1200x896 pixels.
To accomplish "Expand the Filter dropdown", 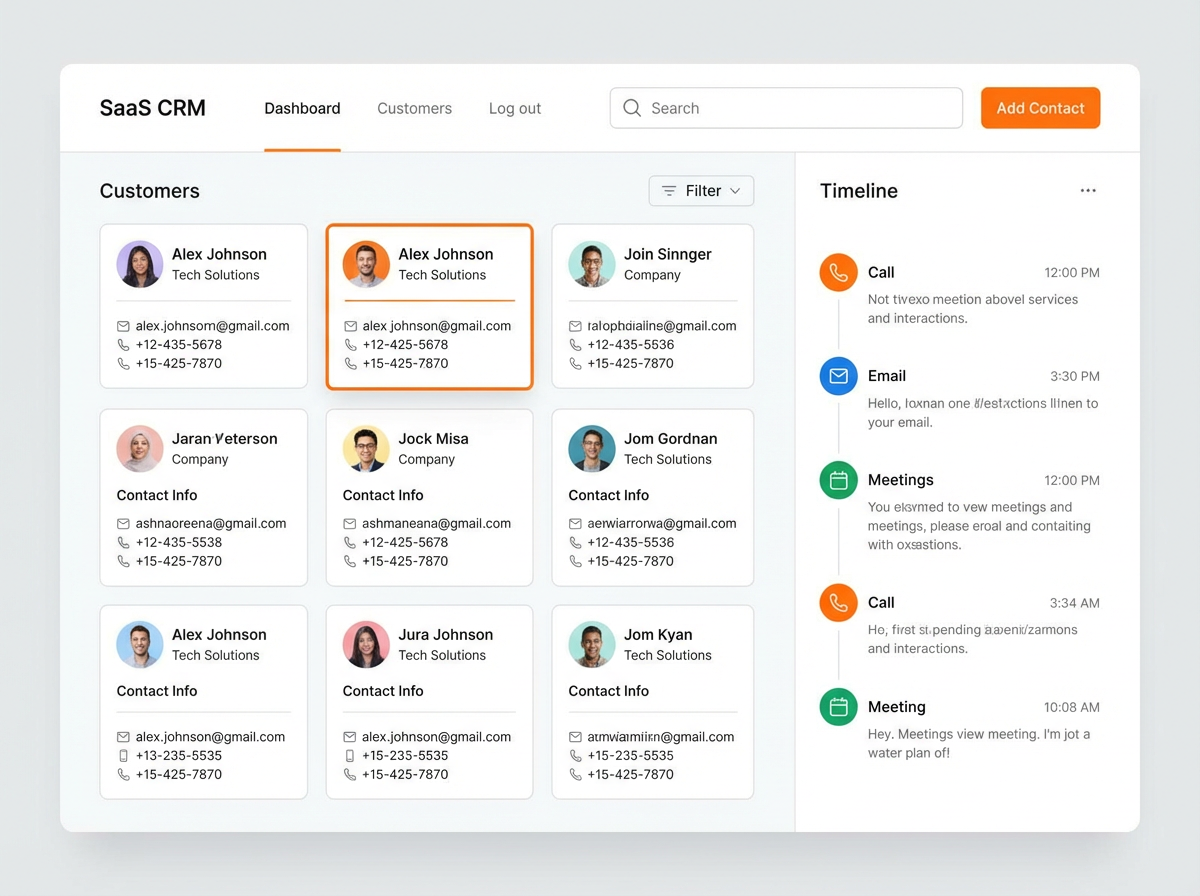I will 701,191.
